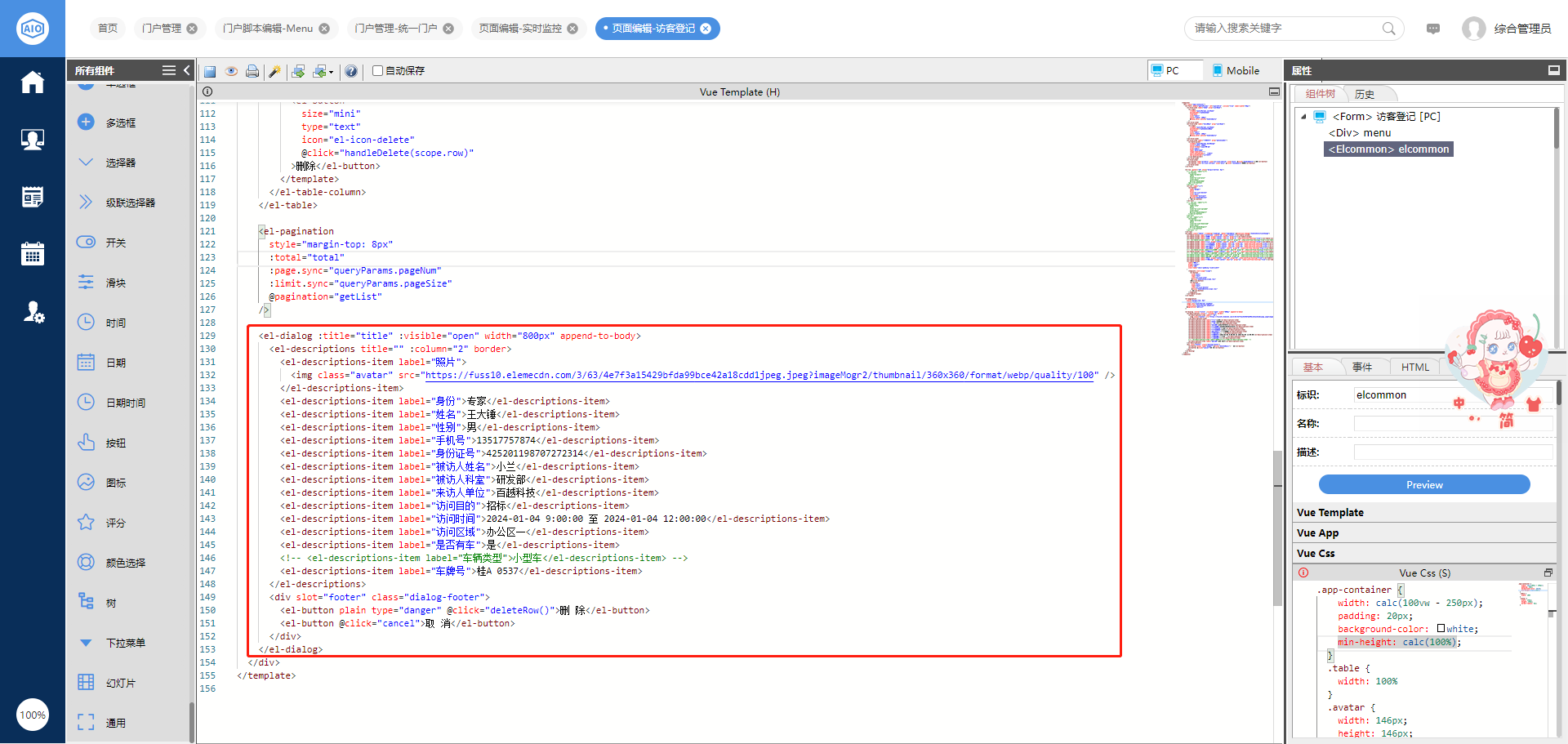The image size is (1568, 744).
Task: Collapse the properties panel with its header button
Action: click(1554, 71)
